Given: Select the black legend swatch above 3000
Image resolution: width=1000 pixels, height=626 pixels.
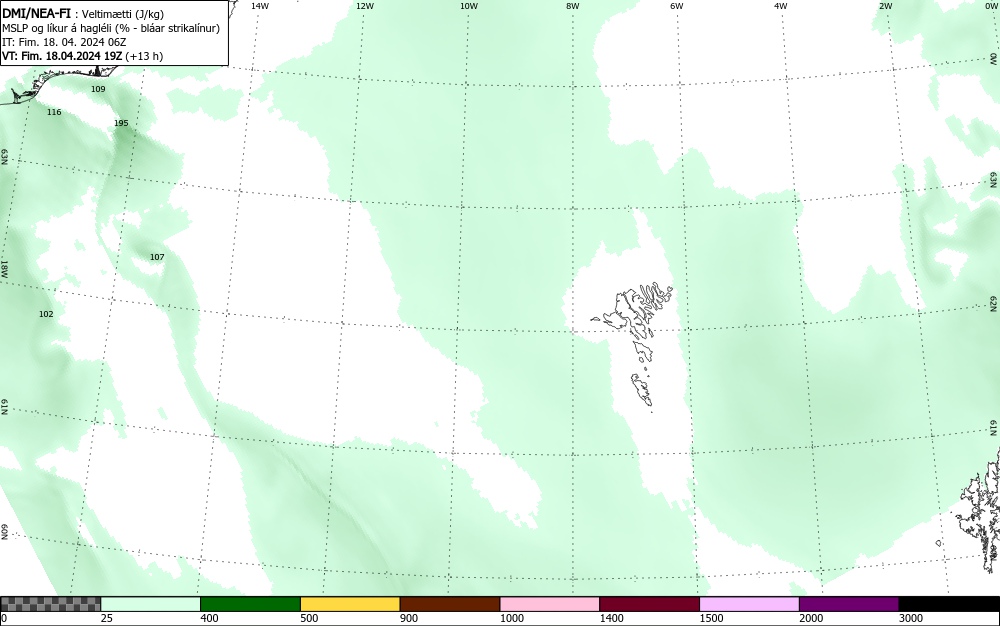Looking at the screenshot, I should (949, 604).
